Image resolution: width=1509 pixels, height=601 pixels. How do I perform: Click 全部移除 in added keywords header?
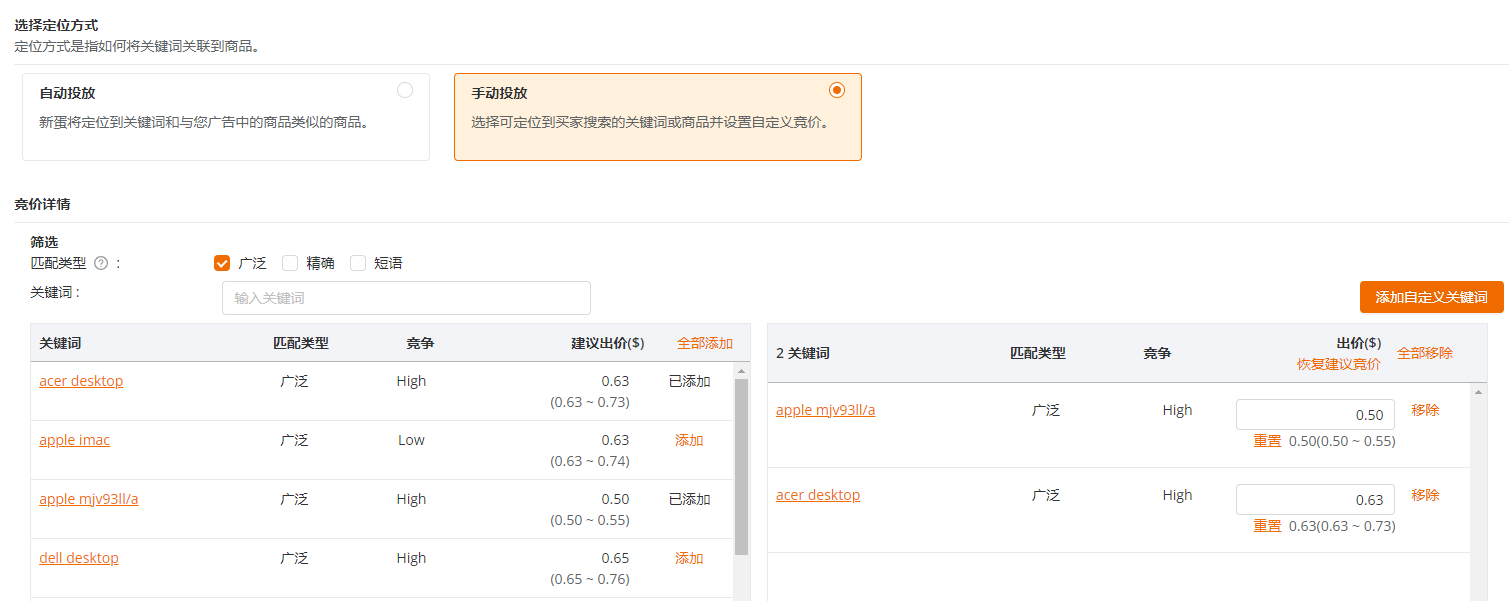(1425, 353)
